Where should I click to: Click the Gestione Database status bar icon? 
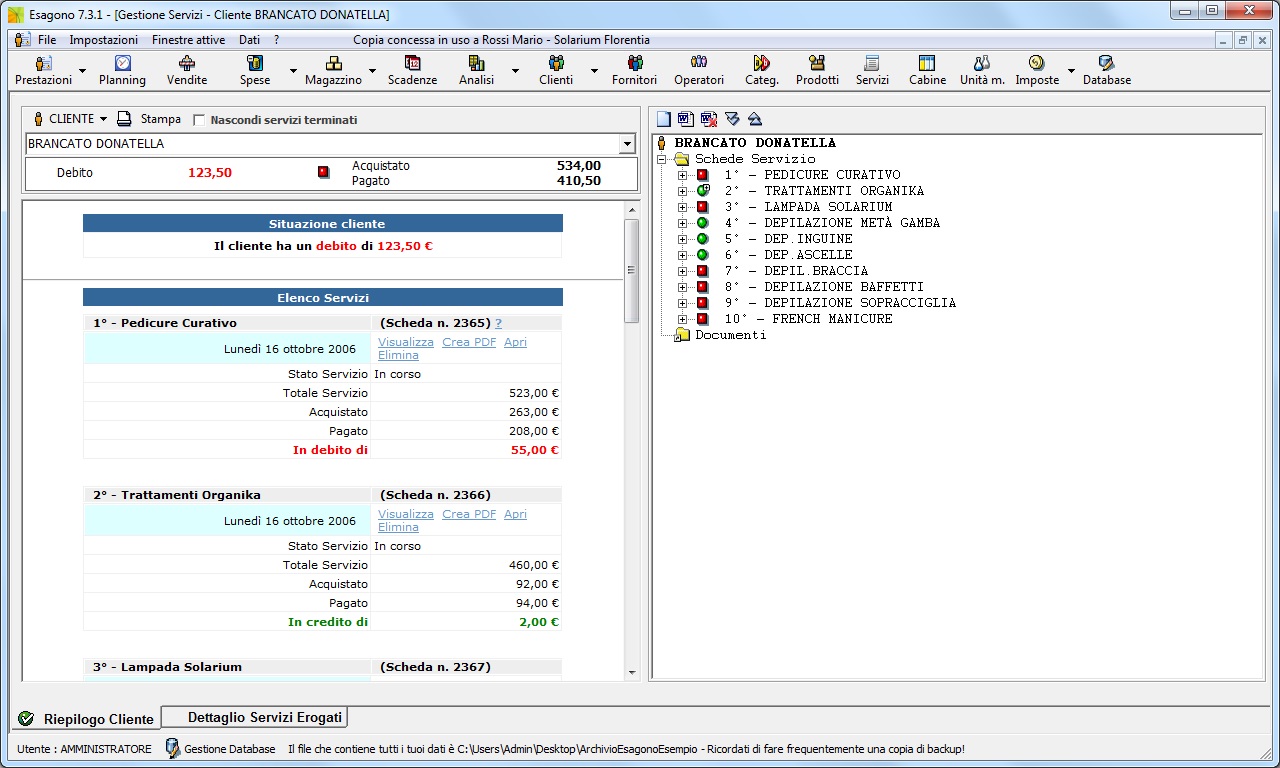click(172, 748)
